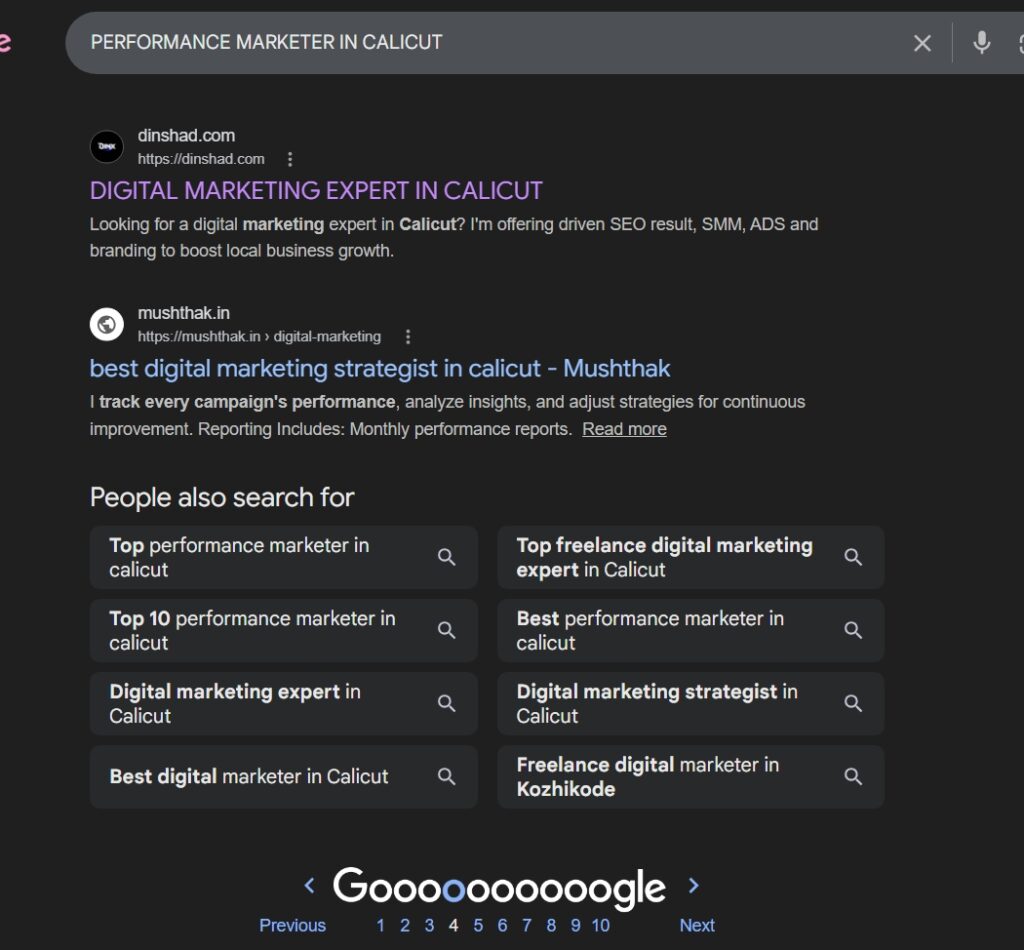Image resolution: width=1024 pixels, height=950 pixels.
Task: Click the dinshad.com site favicon
Action: [x=107, y=146]
